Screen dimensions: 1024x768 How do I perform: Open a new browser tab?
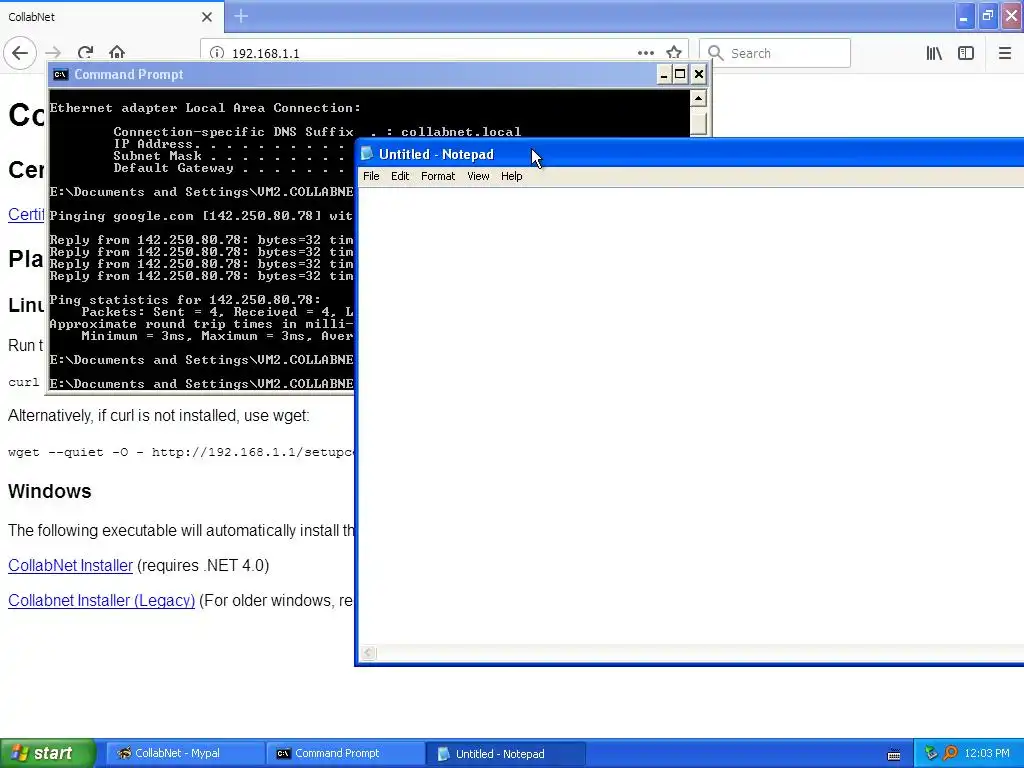click(241, 16)
